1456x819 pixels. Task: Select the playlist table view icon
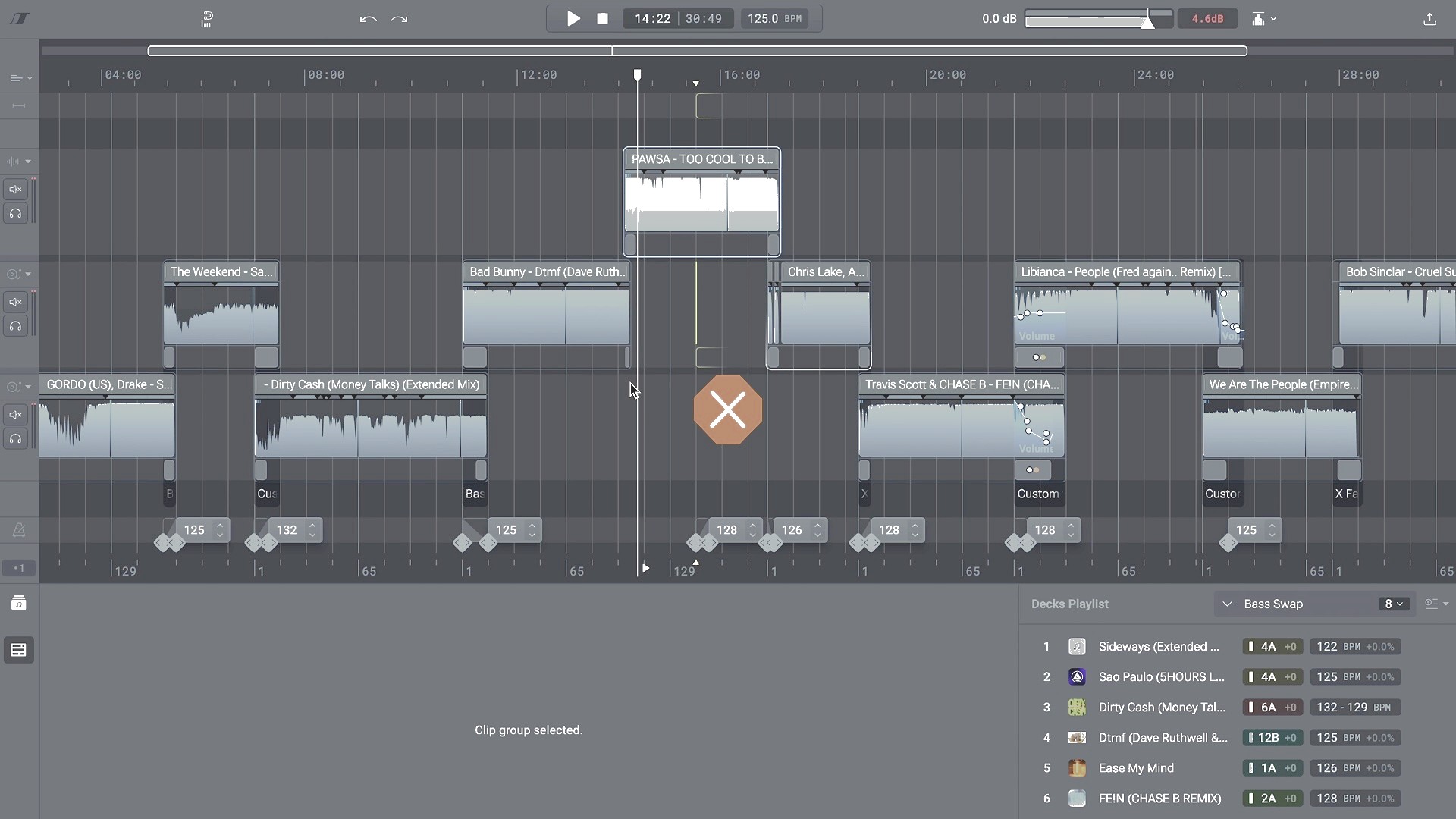(19, 650)
